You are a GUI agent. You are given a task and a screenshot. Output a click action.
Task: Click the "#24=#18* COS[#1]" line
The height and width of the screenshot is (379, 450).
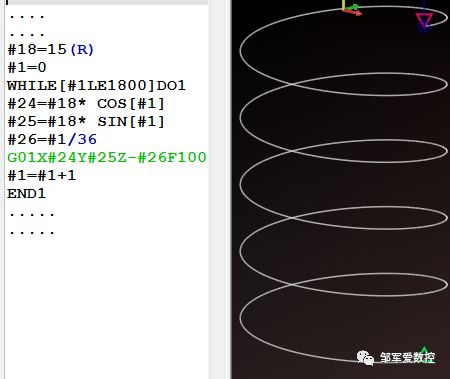click(86, 104)
